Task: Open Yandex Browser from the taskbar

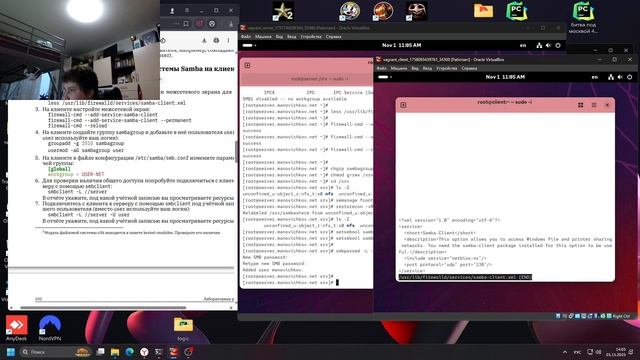Action: click(x=144, y=352)
